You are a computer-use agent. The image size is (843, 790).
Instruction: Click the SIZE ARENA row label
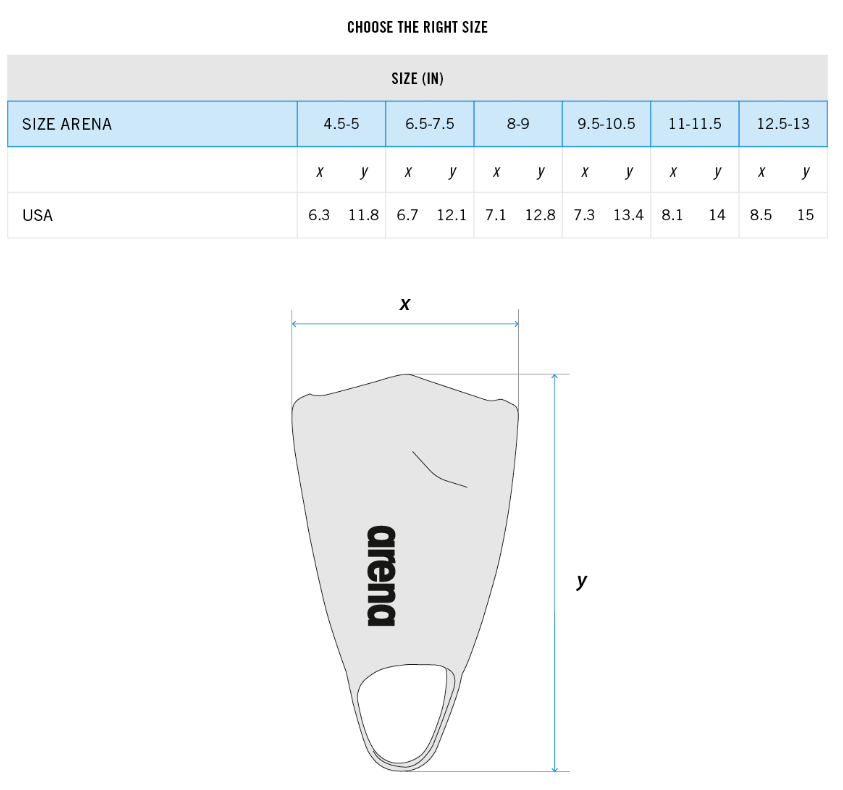67,124
